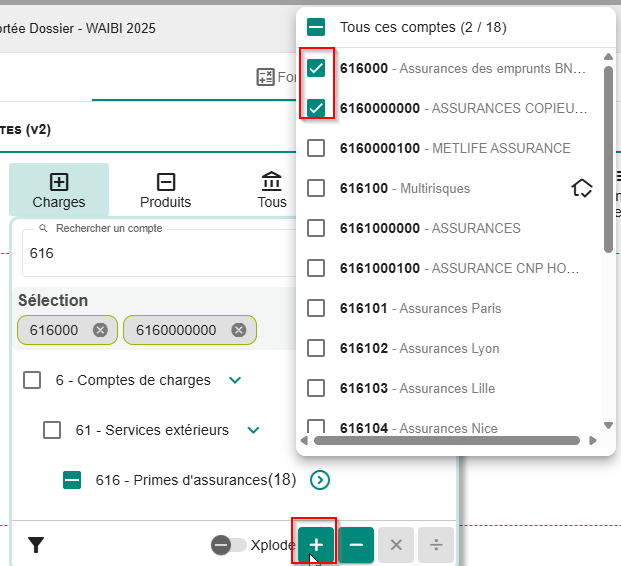
Task: Click the divide operator button
Action: click(435, 545)
